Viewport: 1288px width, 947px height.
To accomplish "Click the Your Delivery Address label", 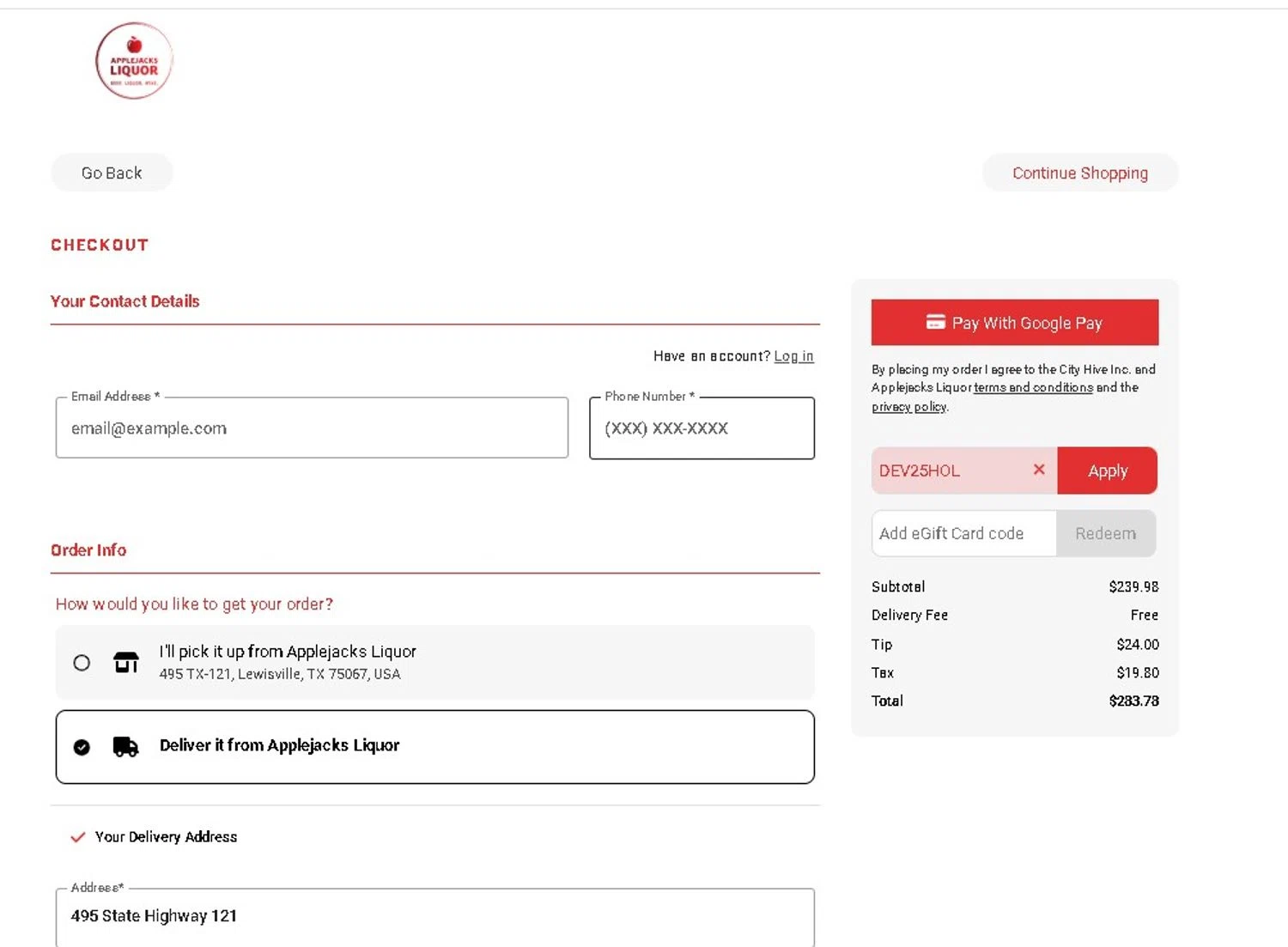I will click(166, 836).
